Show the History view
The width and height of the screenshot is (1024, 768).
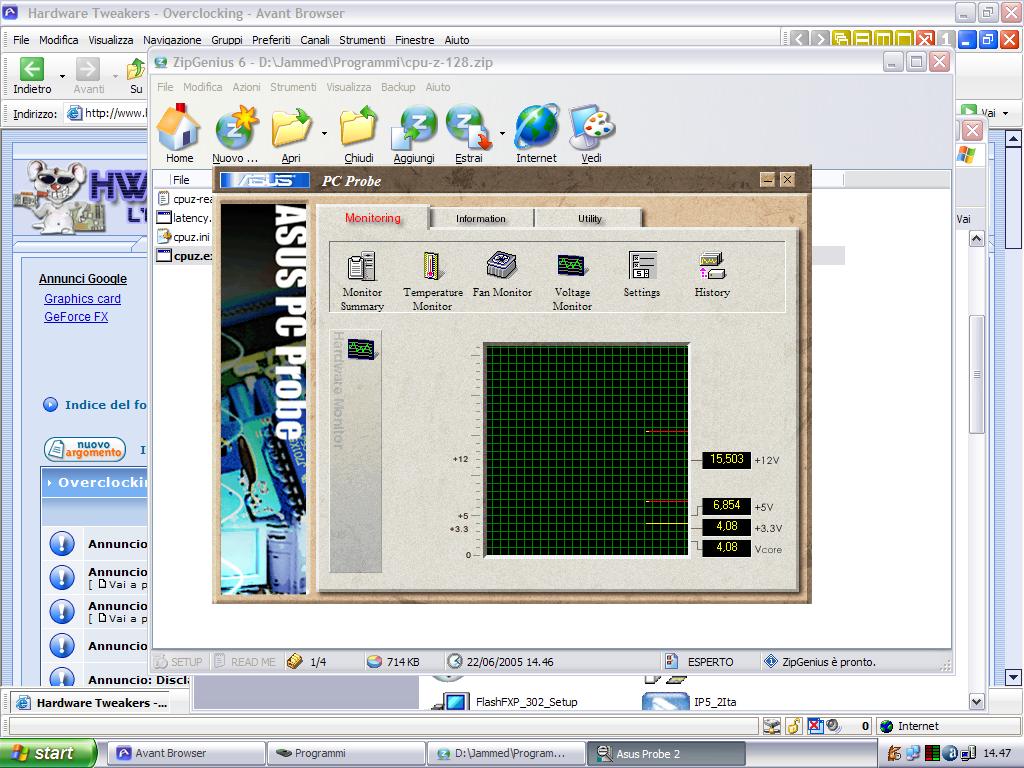pos(712,266)
